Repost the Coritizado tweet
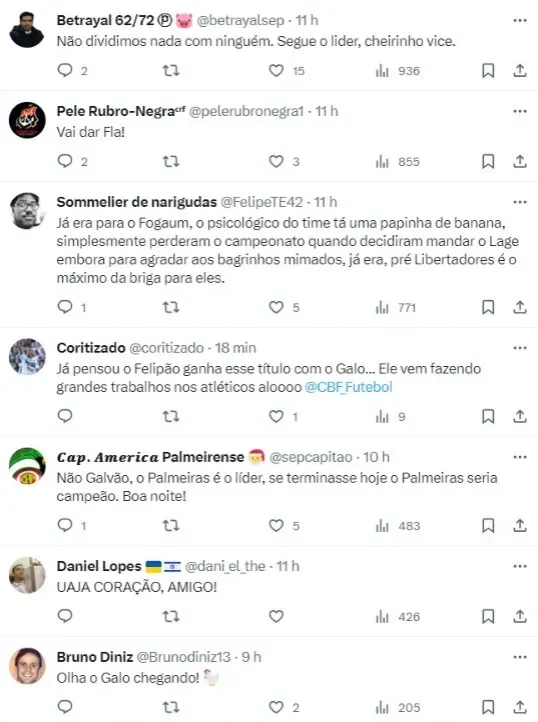538x722 pixels. pos(171,416)
